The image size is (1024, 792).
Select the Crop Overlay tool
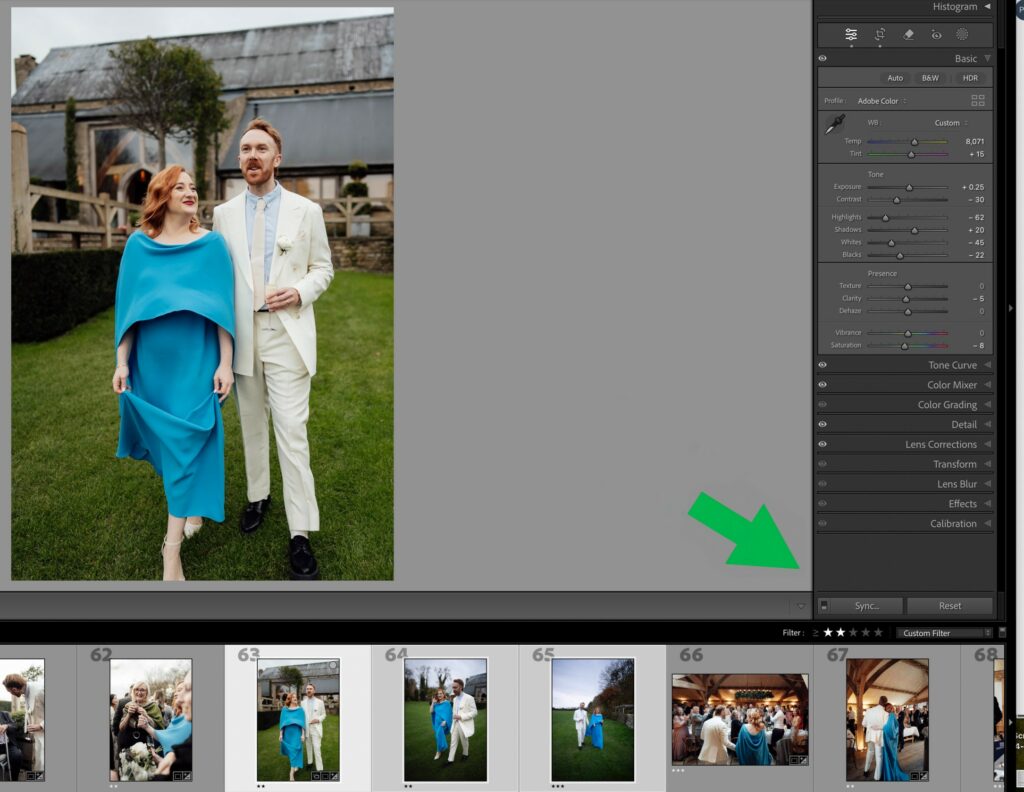[879, 34]
